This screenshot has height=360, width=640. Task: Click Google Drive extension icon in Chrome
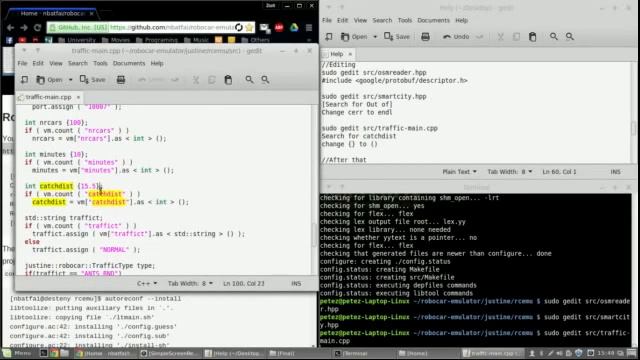[294, 28]
